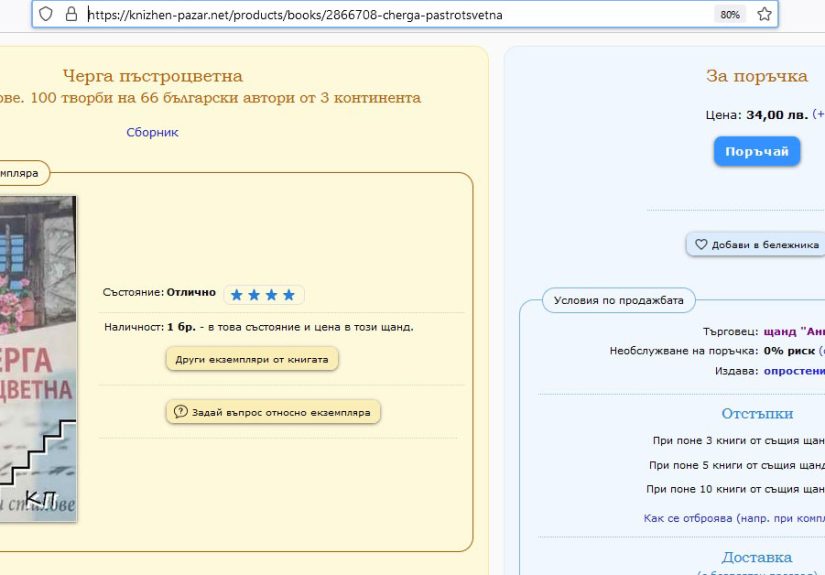This screenshot has width=825, height=575.
Task: Click the question mark icon in Задай въпрос
Action: [181, 412]
